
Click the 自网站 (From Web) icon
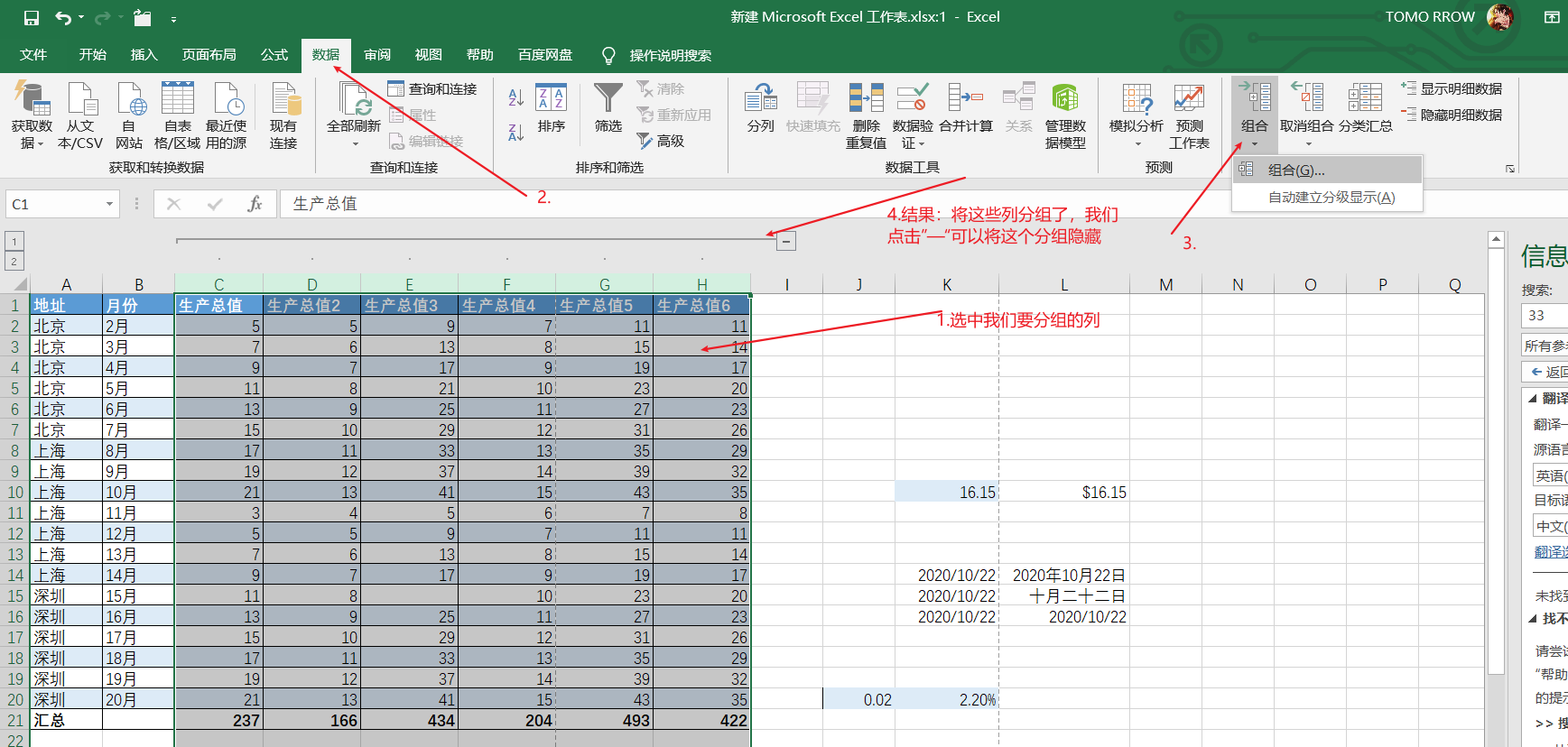pos(129,115)
